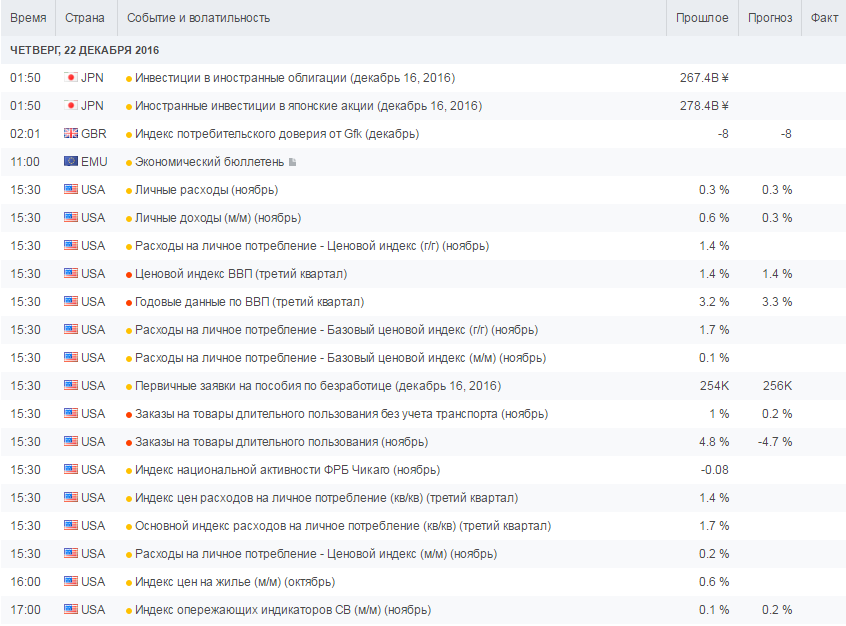The height and width of the screenshot is (626, 846).
Task: Click the Прошлое column header
Action: tap(702, 18)
